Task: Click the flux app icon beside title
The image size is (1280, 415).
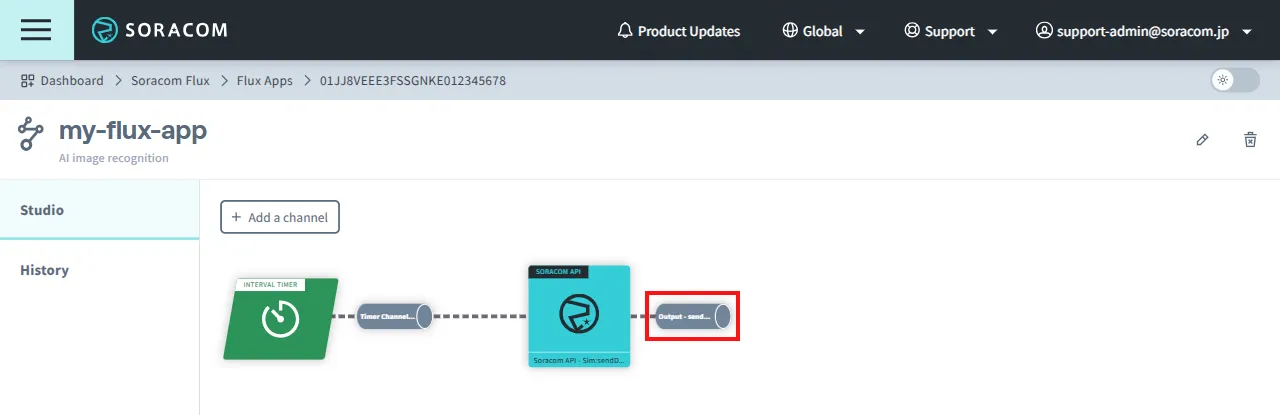Action: 32,133
